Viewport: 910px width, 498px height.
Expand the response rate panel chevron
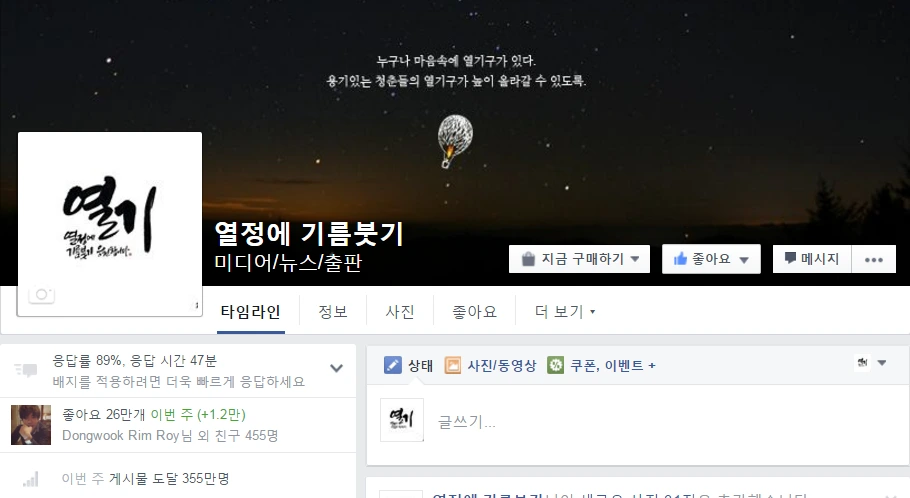[x=336, y=368]
